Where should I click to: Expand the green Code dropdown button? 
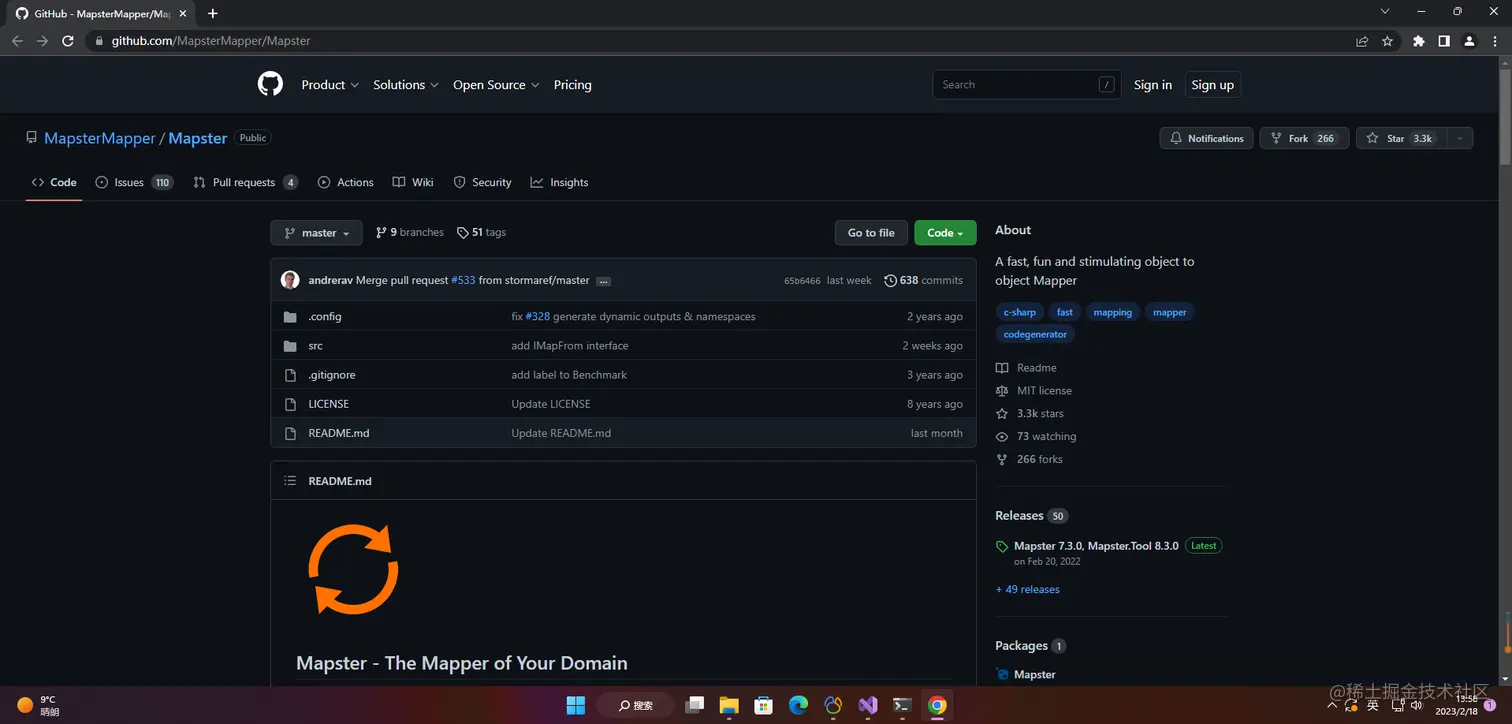click(945, 233)
